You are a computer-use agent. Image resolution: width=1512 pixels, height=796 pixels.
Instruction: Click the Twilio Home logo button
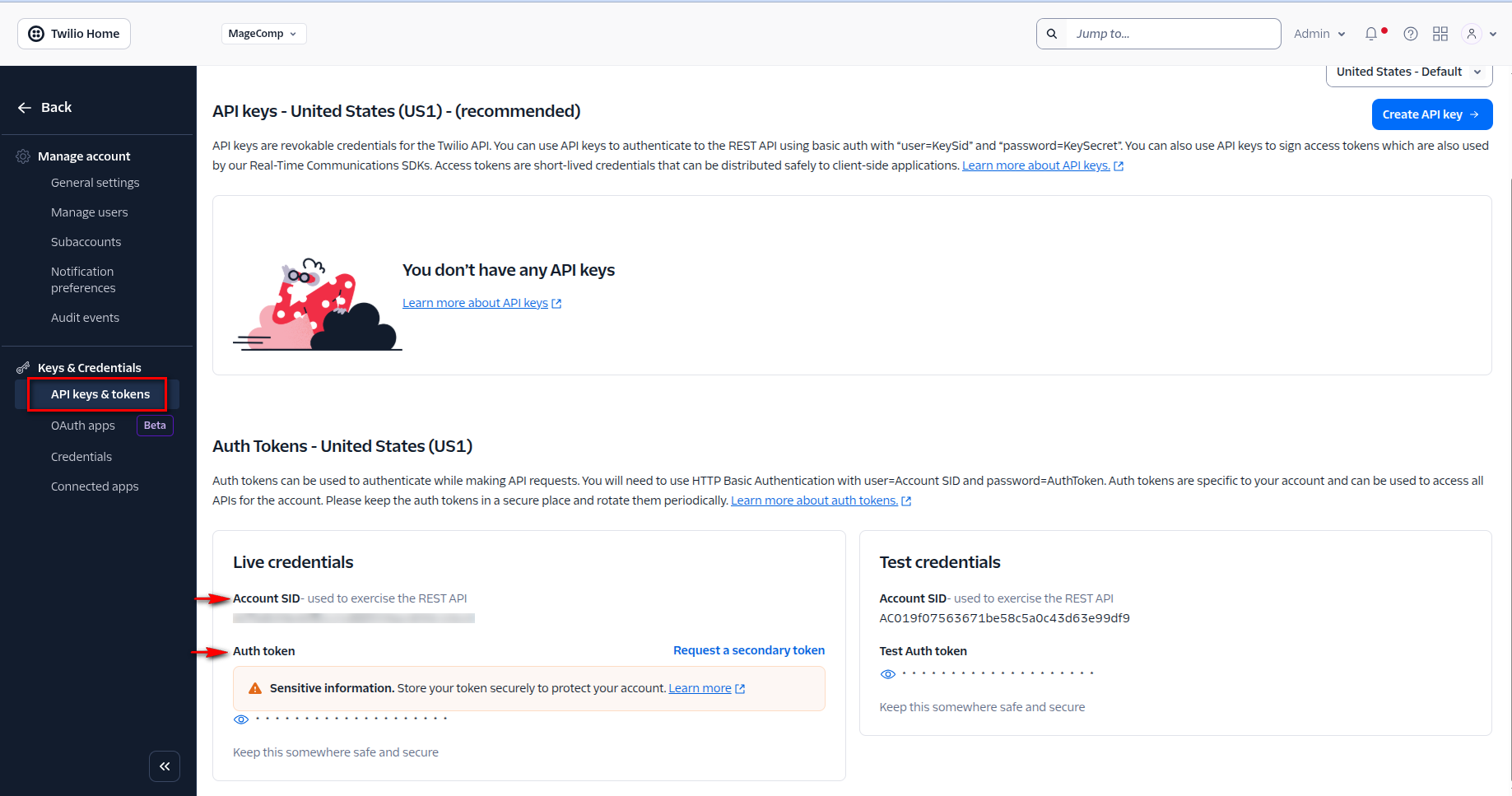pyautogui.click(x=74, y=34)
